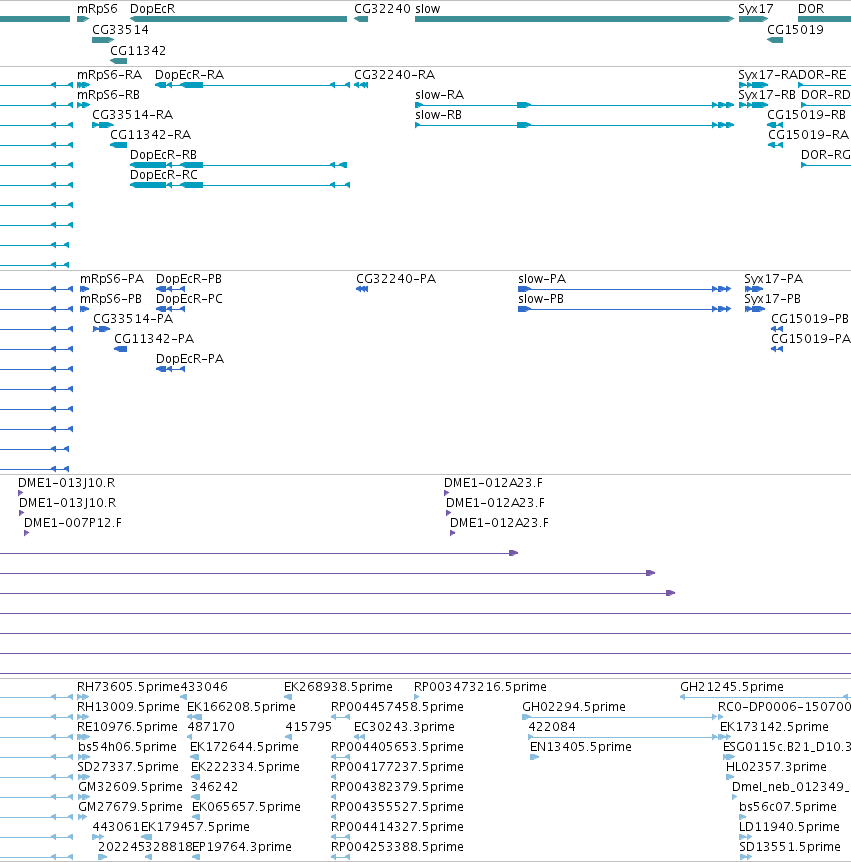
Task: Click the DopEcR-PA protein label
Action: (x=190, y=358)
